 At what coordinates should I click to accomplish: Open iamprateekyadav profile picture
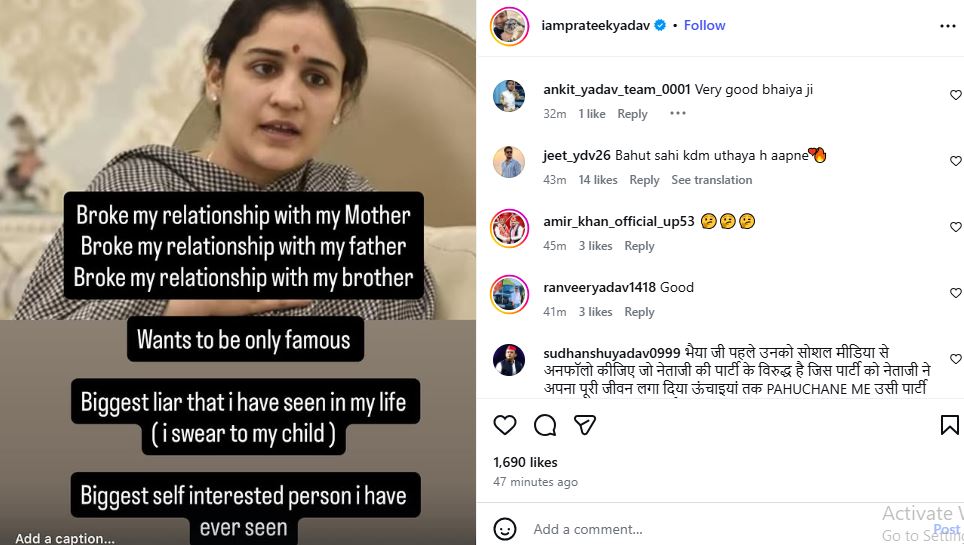pyautogui.click(x=509, y=26)
